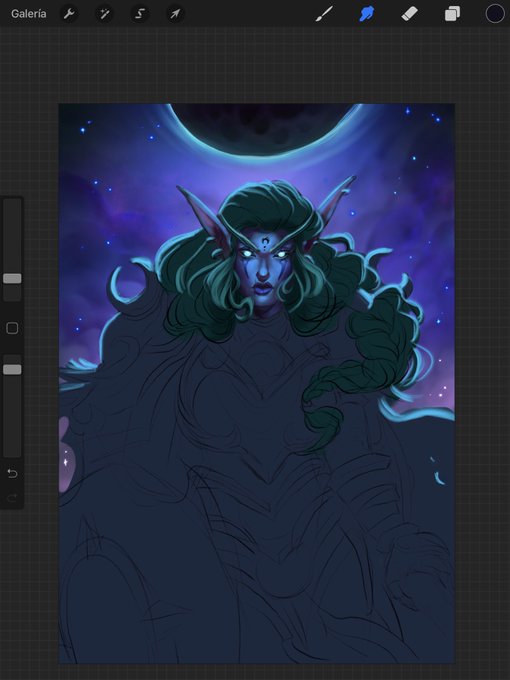Redo with the sidebar redo arrow
Screen dimensions: 510x680
point(12,497)
